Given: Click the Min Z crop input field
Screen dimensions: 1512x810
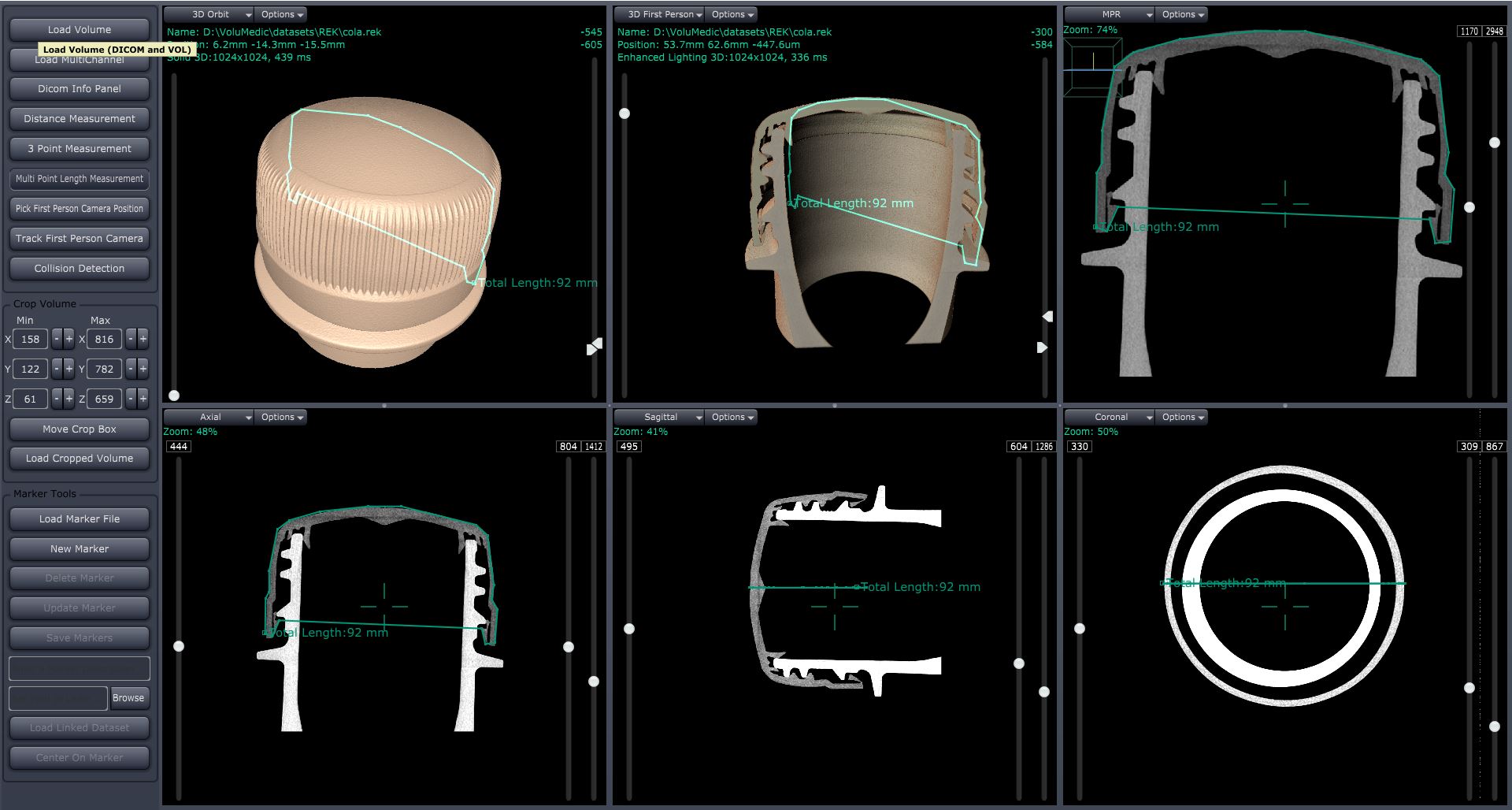Looking at the screenshot, I should coord(30,399).
